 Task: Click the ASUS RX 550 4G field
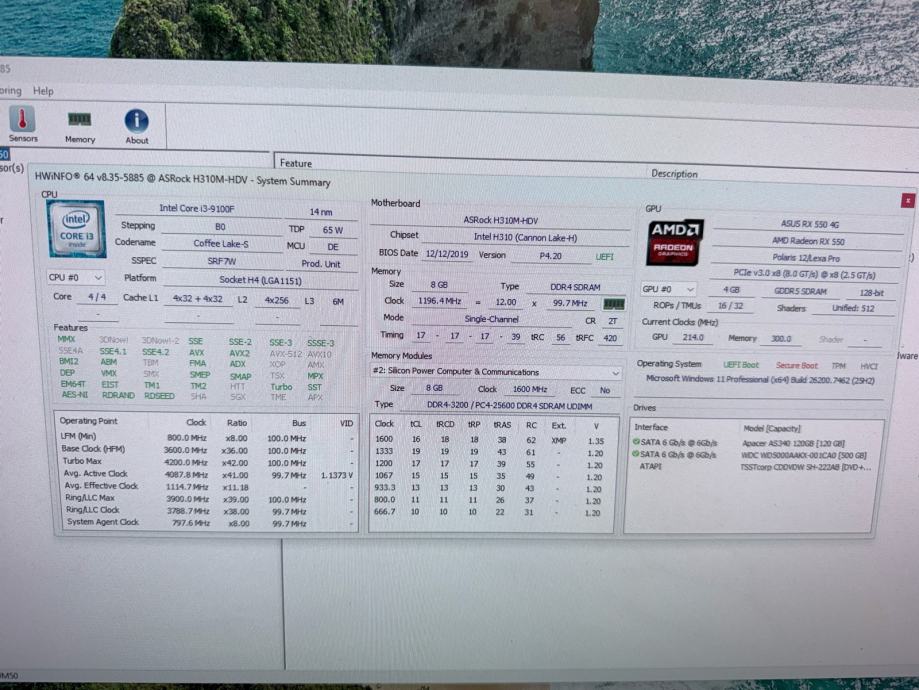[x=809, y=225]
